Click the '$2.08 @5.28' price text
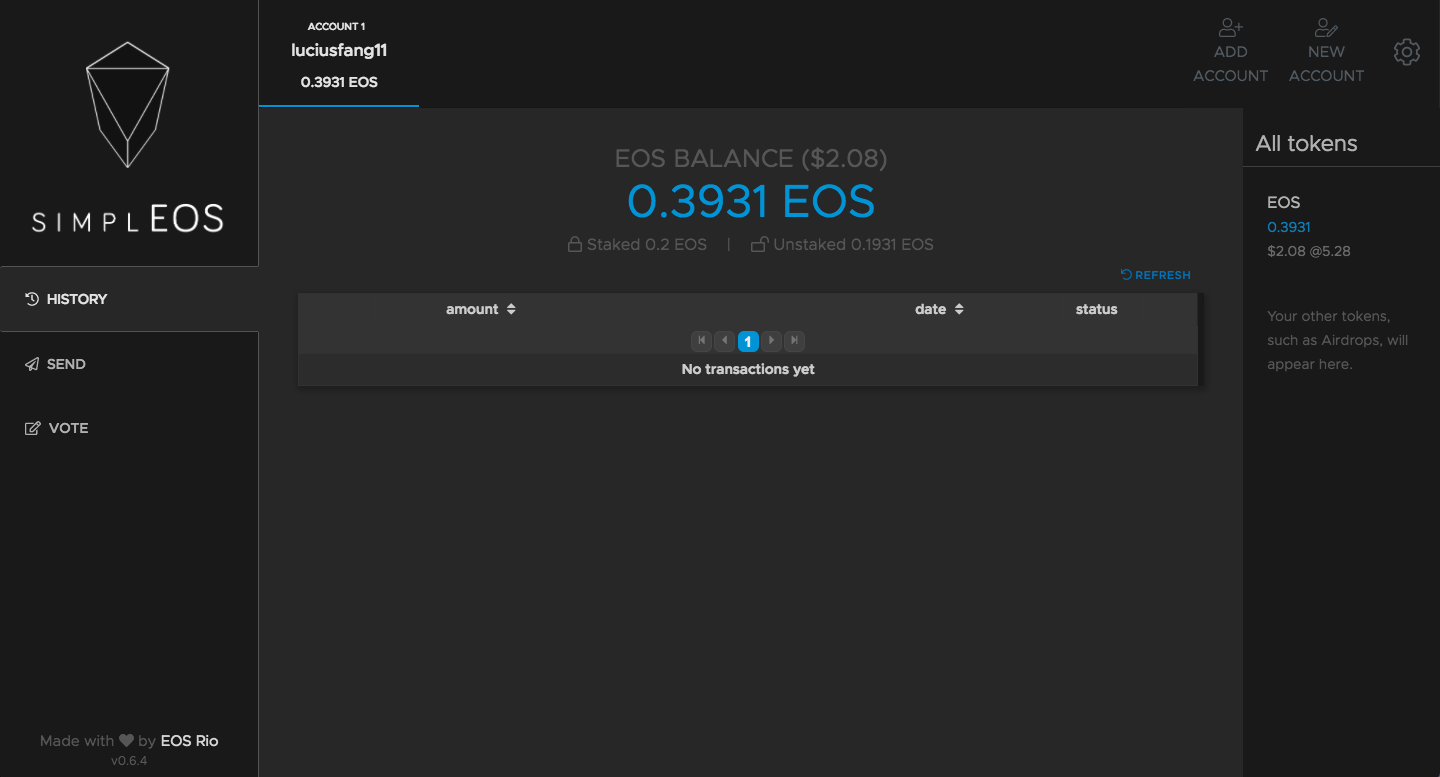Image resolution: width=1440 pixels, height=777 pixels. pyautogui.click(x=1309, y=251)
